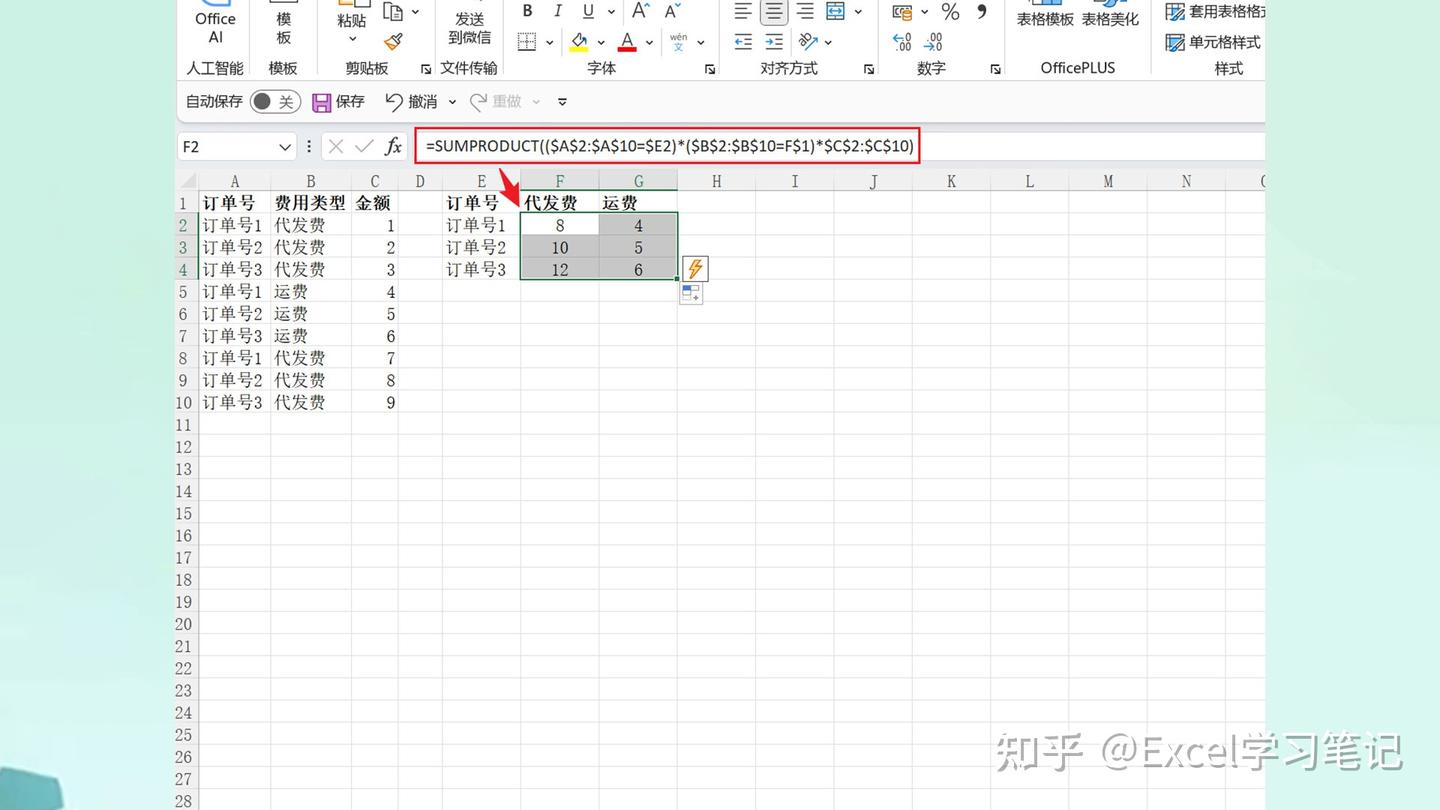Apply the red font color swatch

tap(625, 47)
